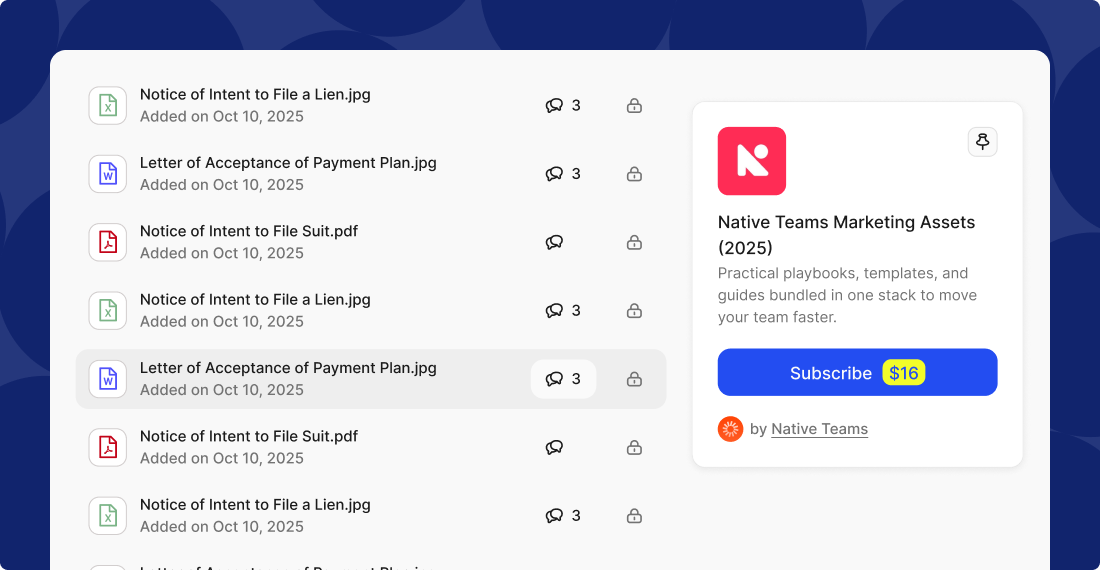1100x570 pixels.
Task: Click the green spreadsheet icon of the topmost file
Action: [108, 105]
